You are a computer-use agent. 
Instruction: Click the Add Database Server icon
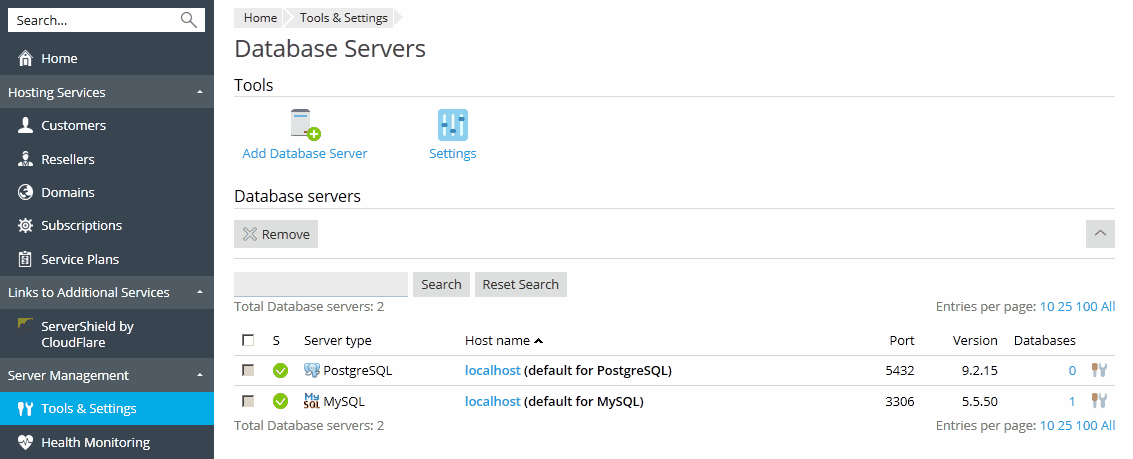305,125
